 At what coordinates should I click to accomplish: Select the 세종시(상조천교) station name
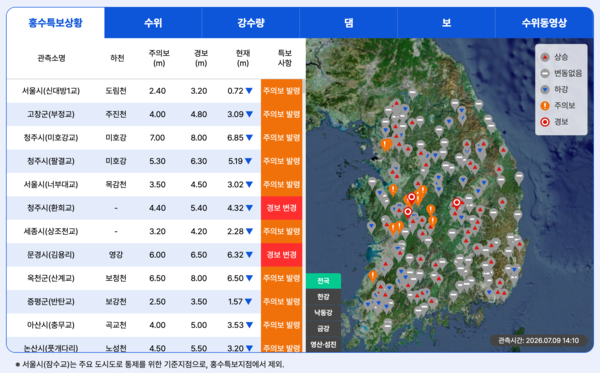coord(51,231)
